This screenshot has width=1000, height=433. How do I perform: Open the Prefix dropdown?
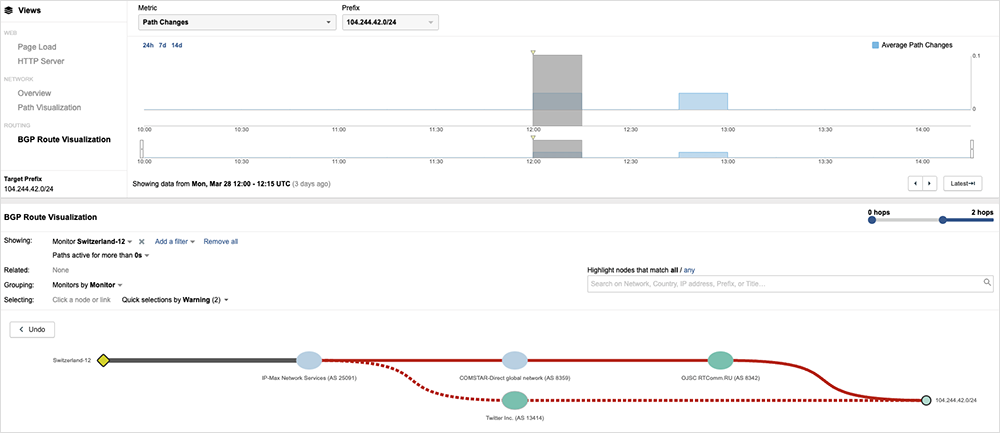click(x=390, y=22)
